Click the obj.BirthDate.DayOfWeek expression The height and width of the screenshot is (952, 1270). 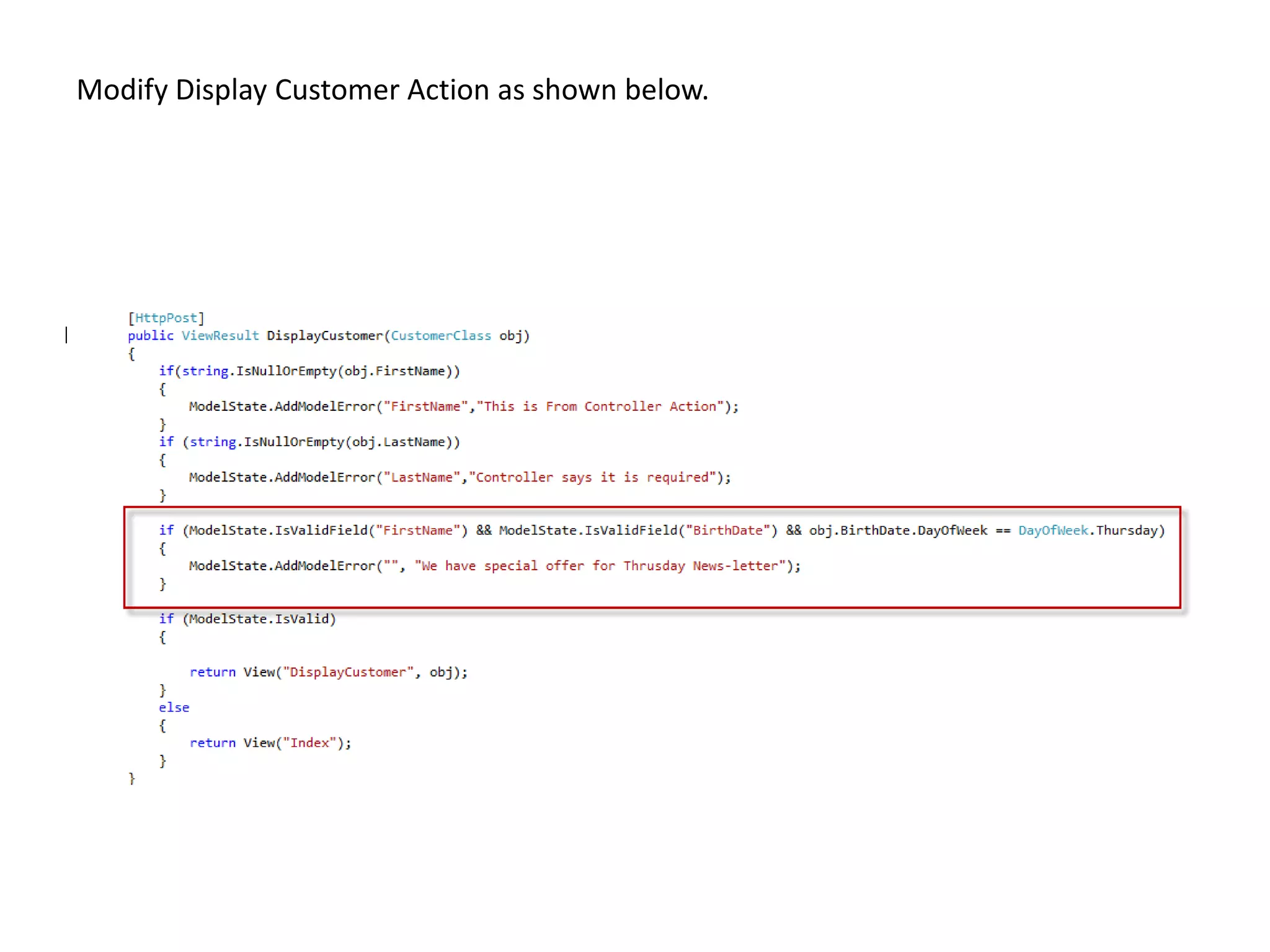pos(897,531)
